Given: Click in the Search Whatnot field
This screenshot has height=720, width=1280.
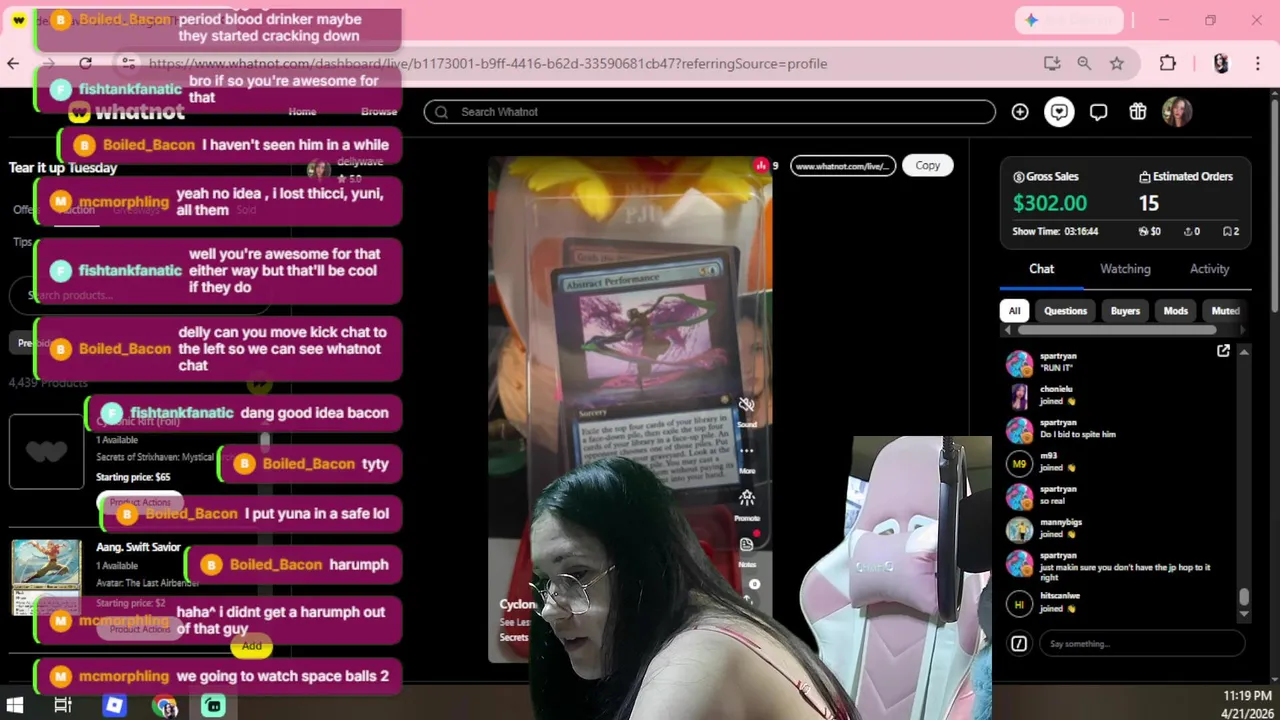Looking at the screenshot, I should pyautogui.click(x=710, y=112).
